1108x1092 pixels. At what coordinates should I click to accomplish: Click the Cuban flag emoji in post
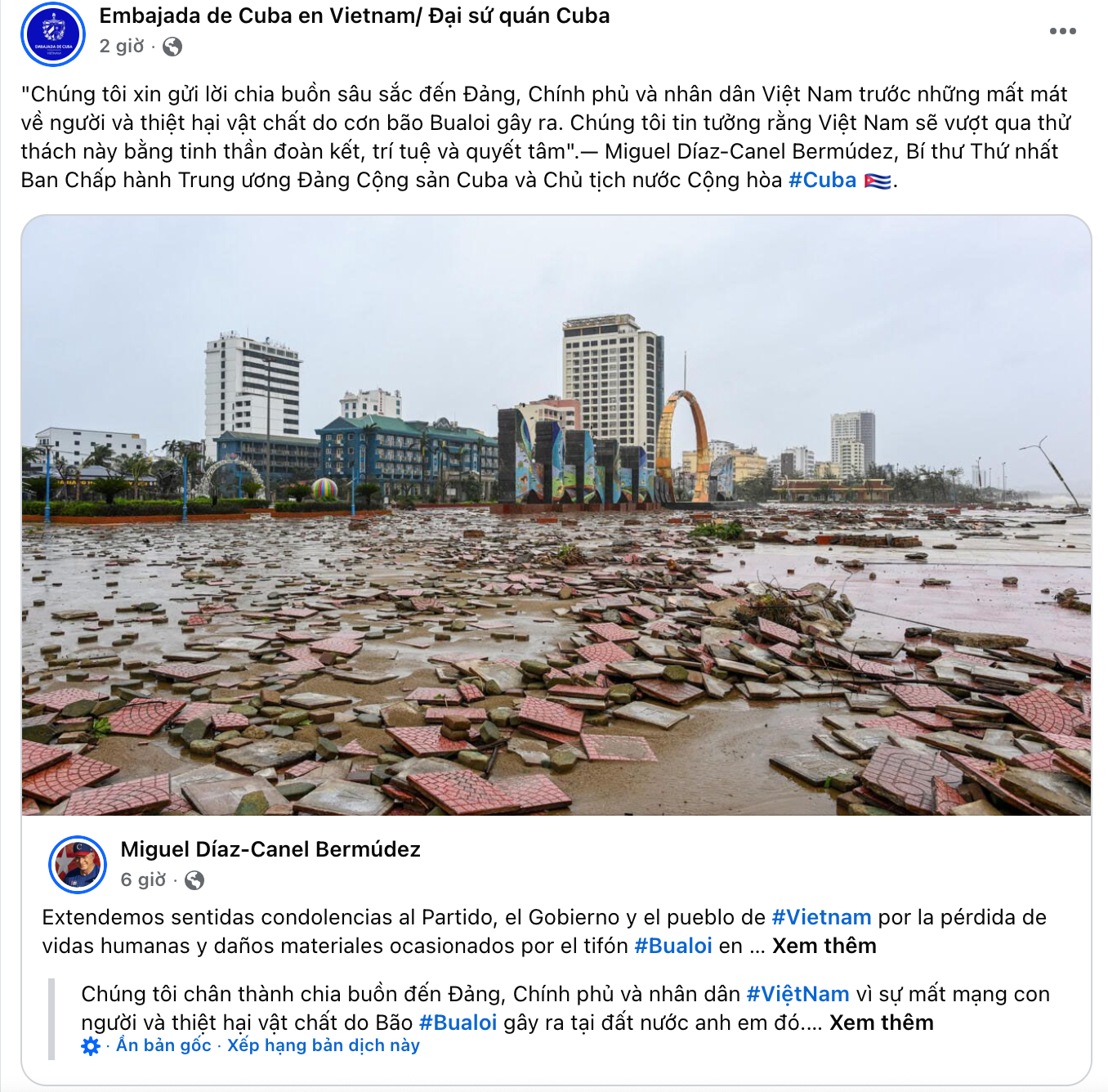pyautogui.click(x=877, y=181)
